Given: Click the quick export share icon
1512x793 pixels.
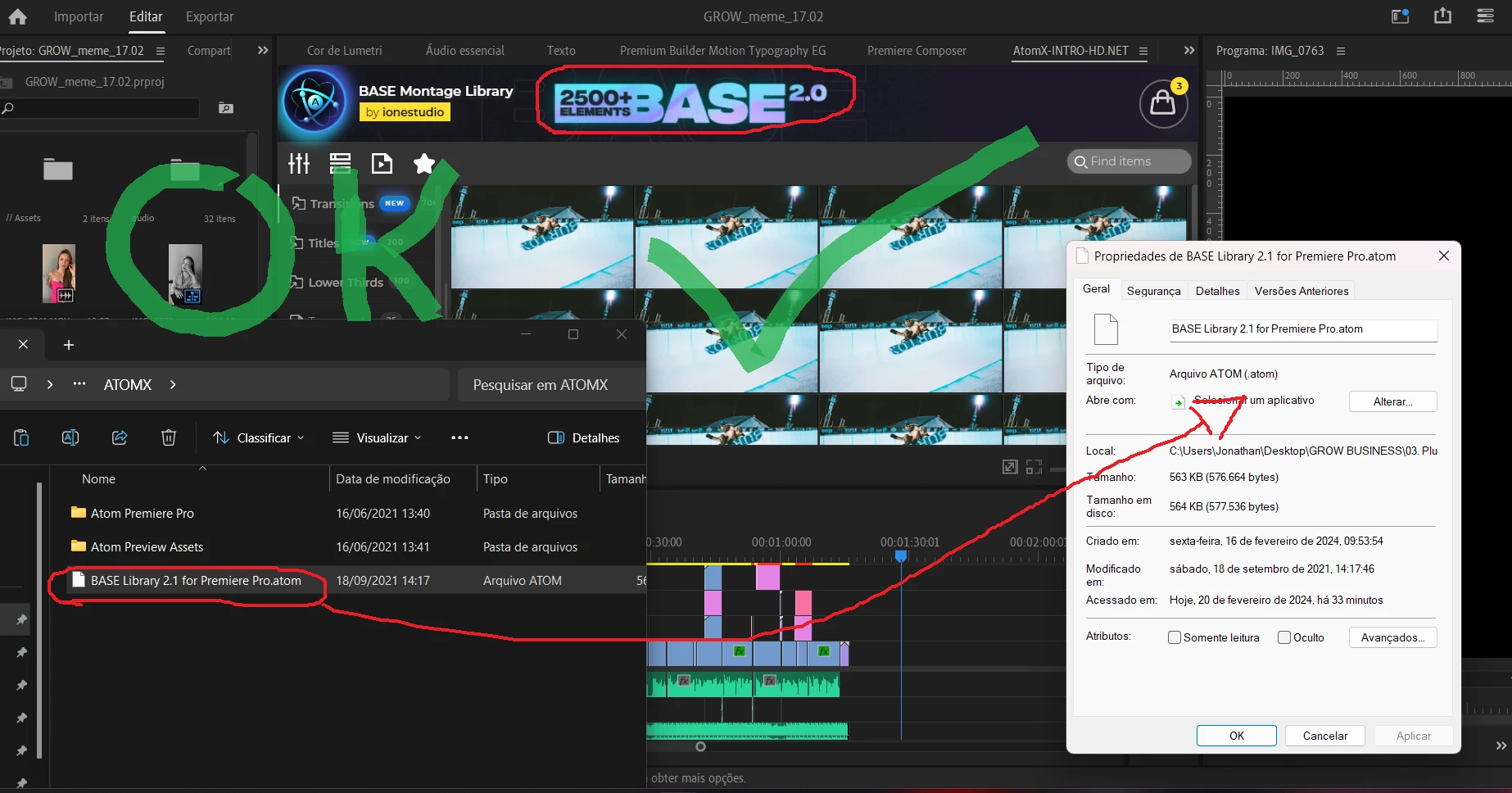Looking at the screenshot, I should click(x=1442, y=16).
